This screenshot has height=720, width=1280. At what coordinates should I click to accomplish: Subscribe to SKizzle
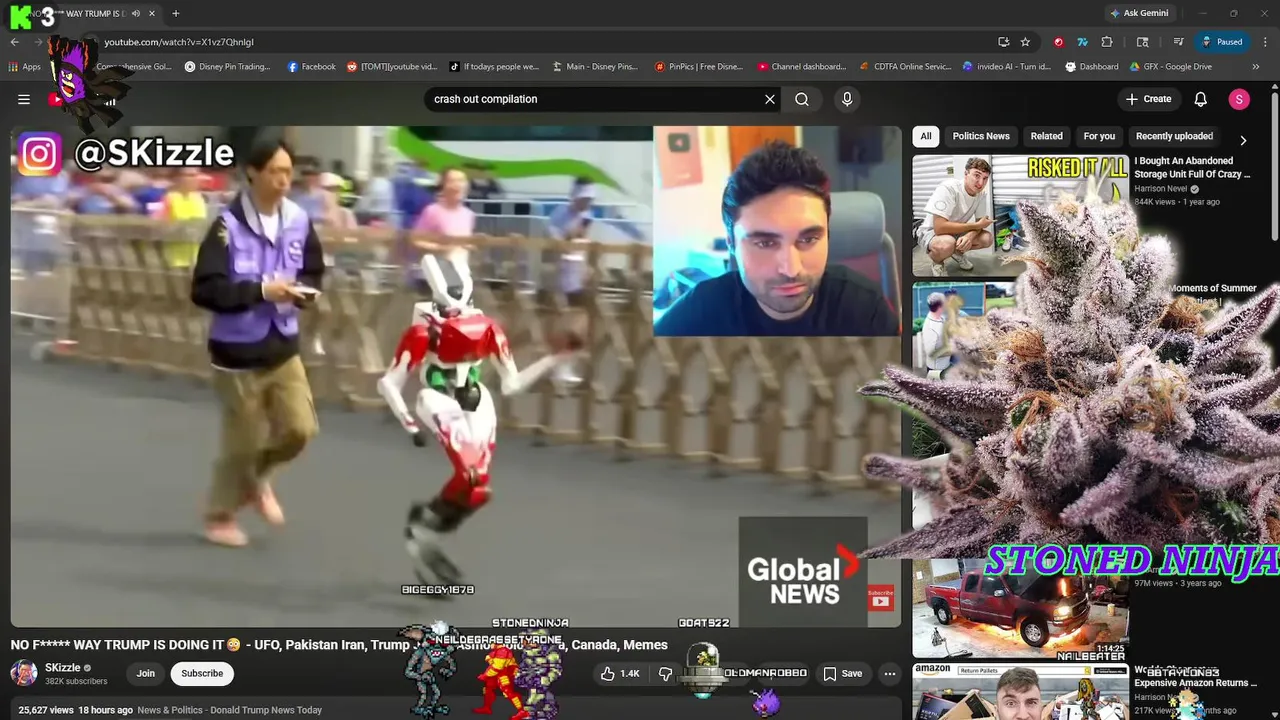point(202,673)
